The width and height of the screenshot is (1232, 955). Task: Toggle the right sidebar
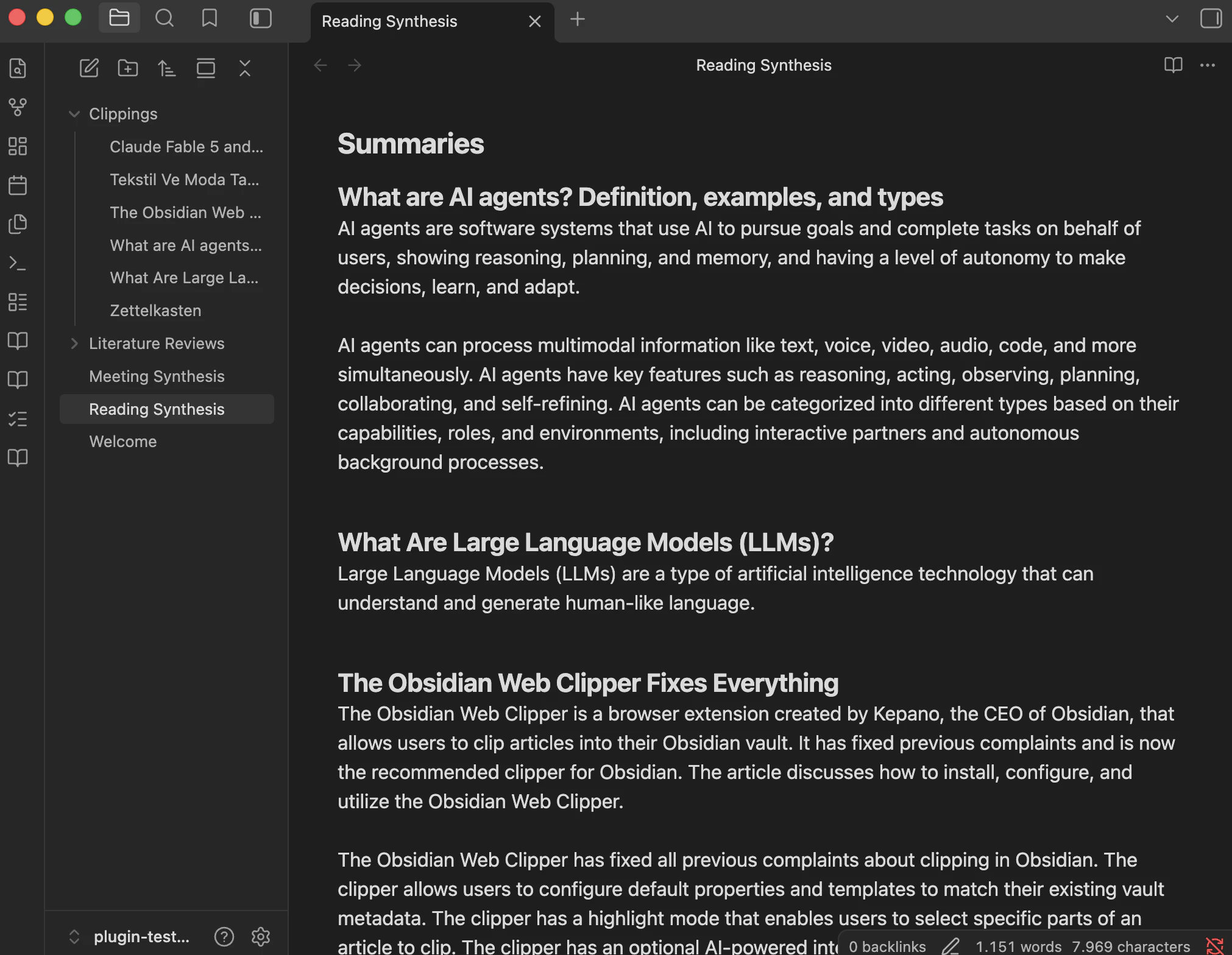[x=1211, y=18]
